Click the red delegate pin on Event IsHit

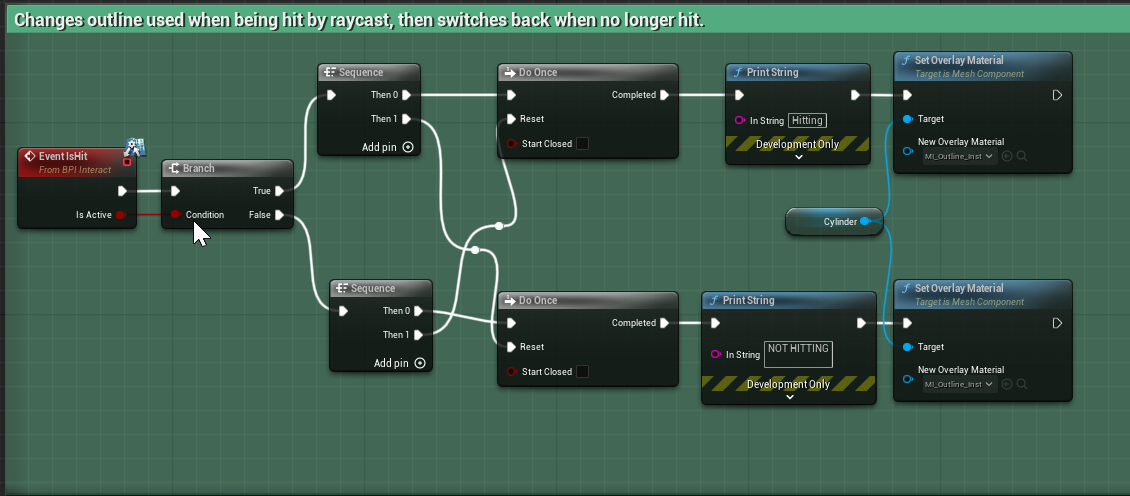point(127,161)
